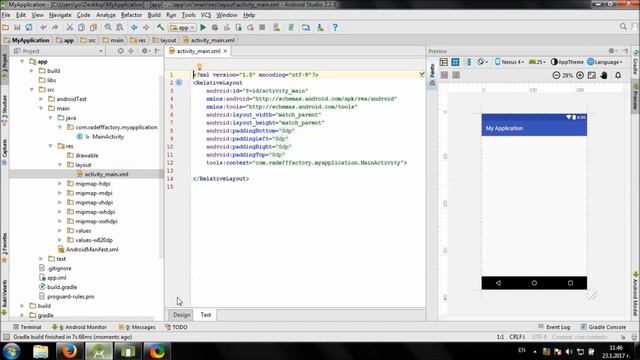The image size is (640, 360).
Task: Click the Find magnifier toolbar icon
Action: (x=108, y=27)
